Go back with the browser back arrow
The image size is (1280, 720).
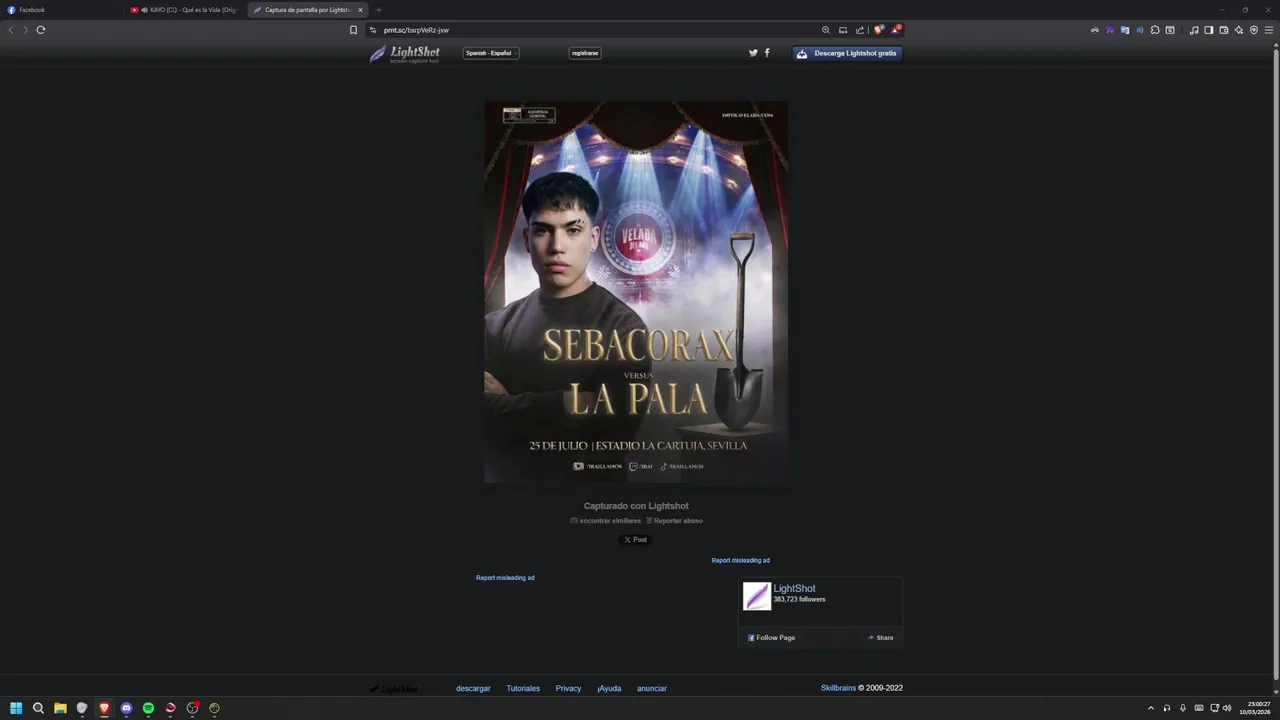[11, 30]
